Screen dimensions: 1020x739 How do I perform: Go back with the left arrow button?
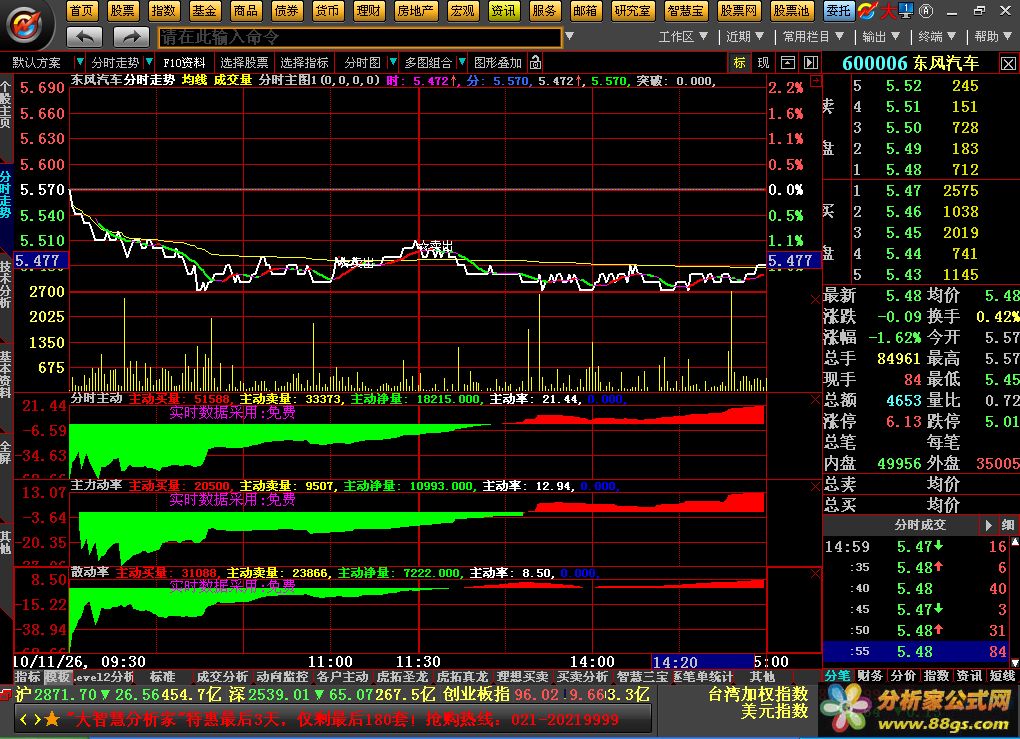pos(85,37)
